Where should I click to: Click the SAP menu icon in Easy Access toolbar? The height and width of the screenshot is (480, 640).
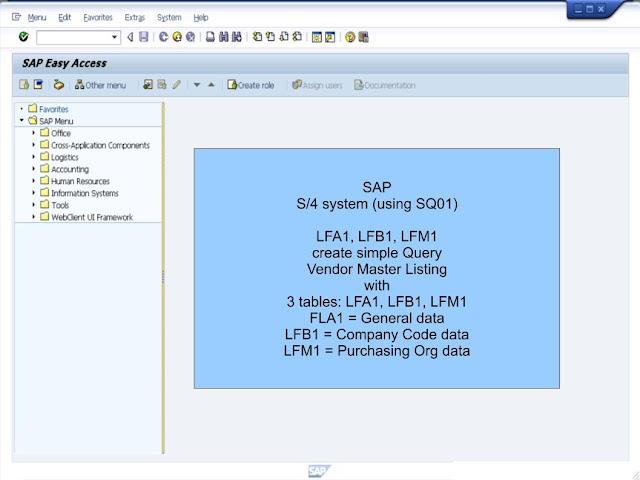tap(38, 84)
